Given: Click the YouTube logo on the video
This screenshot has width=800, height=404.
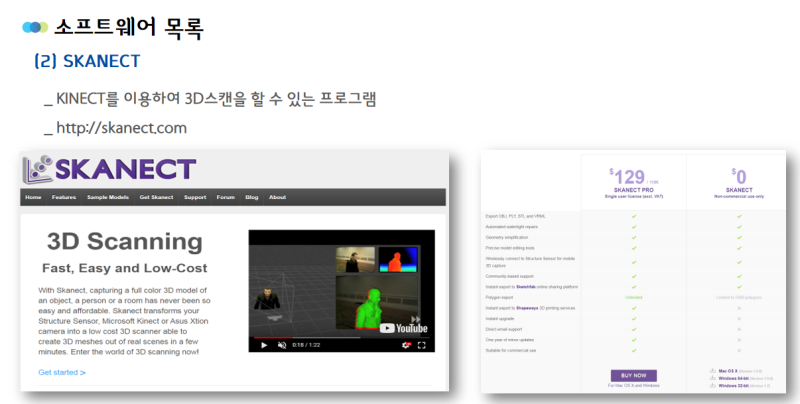Looking at the screenshot, I should pos(404,329).
